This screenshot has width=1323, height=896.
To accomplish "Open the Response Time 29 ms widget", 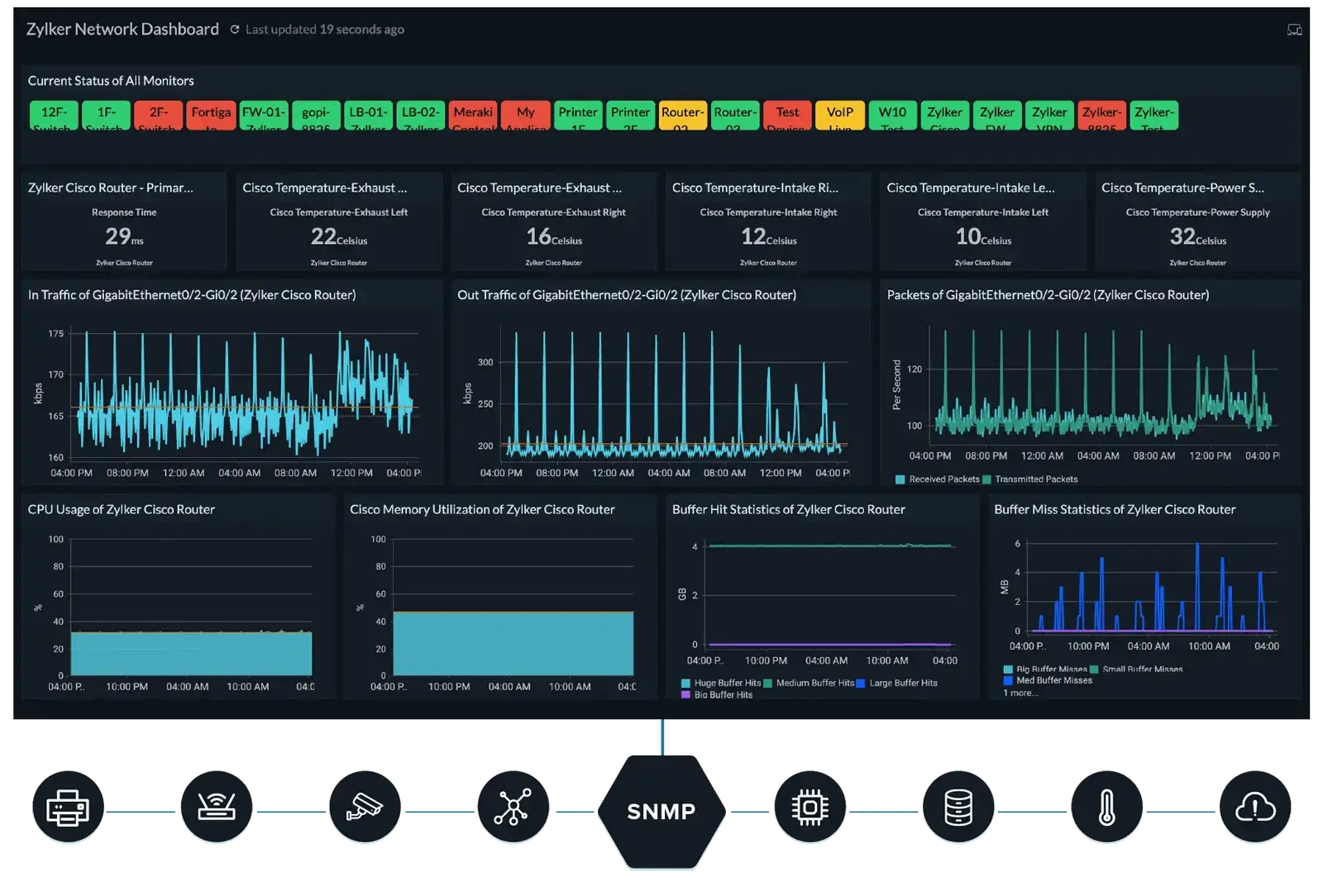I will (x=124, y=222).
